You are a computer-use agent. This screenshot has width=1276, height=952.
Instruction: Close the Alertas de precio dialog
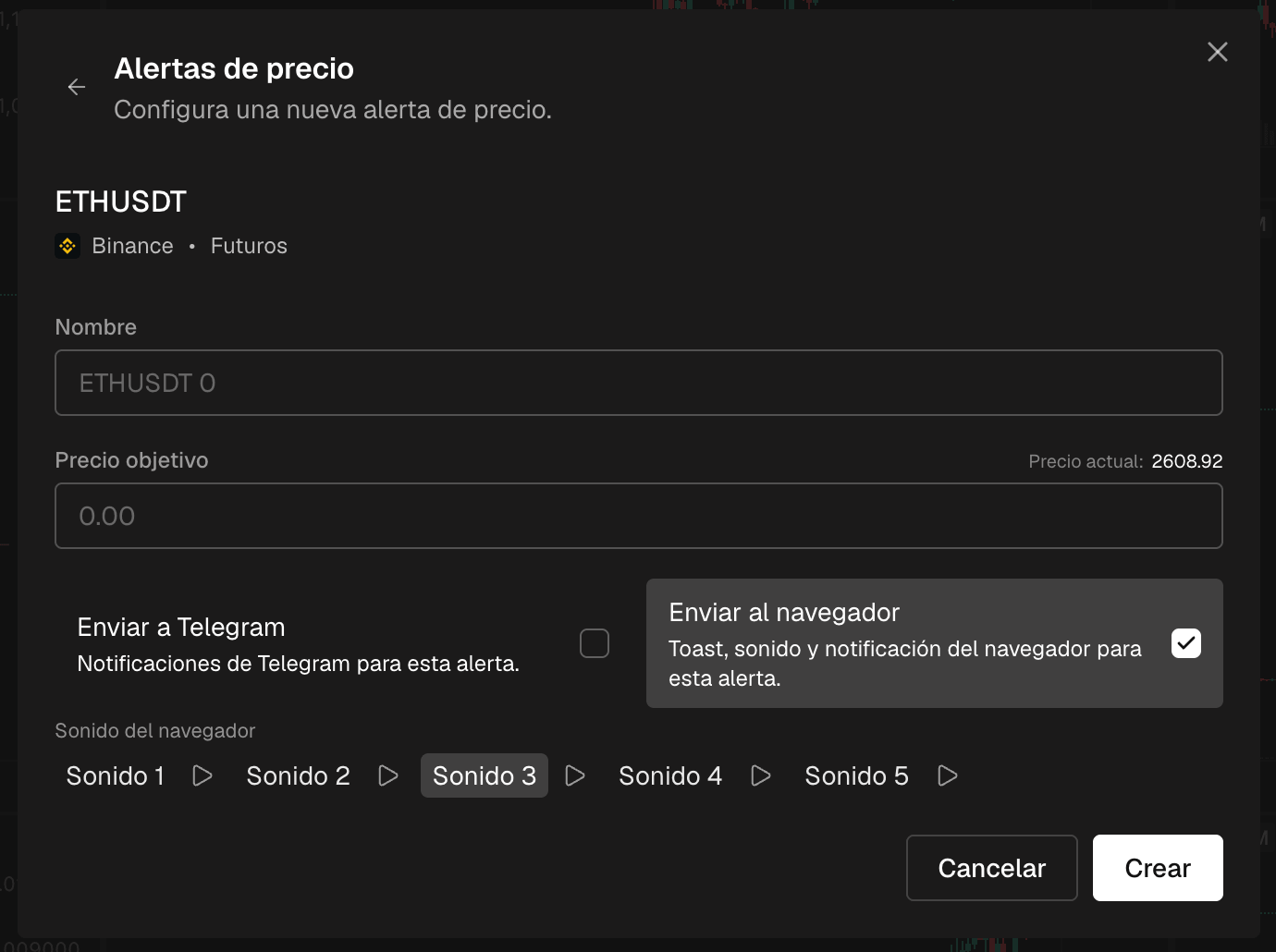click(1218, 52)
